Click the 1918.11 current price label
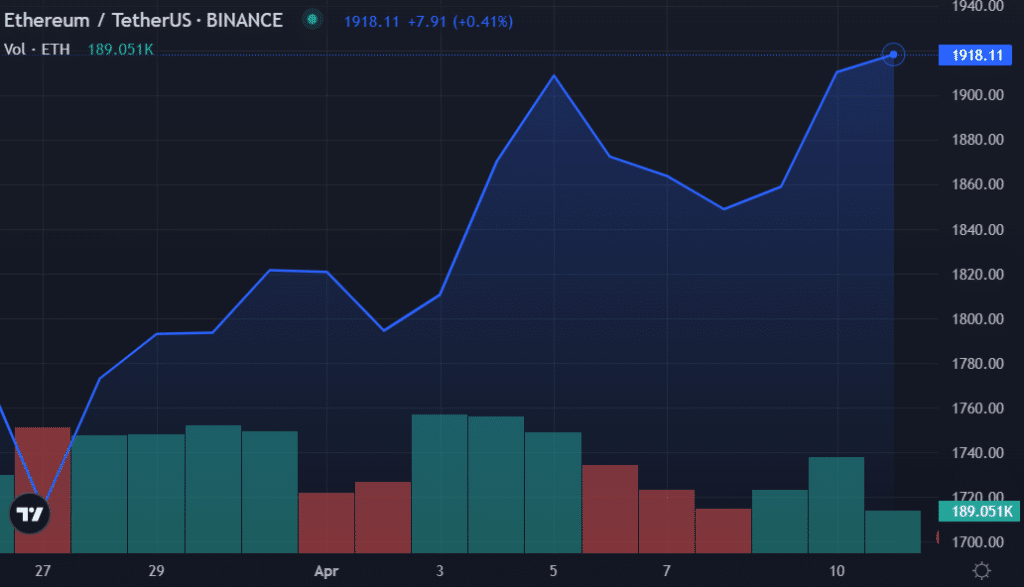This screenshot has width=1024, height=587. point(975,55)
